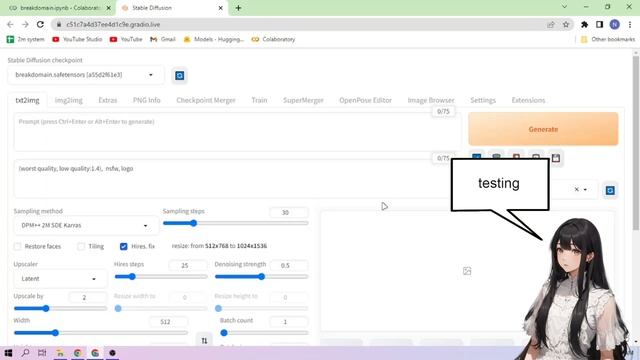Open Task View on taskbar
The width and height of the screenshot is (640, 360).
click(42, 353)
